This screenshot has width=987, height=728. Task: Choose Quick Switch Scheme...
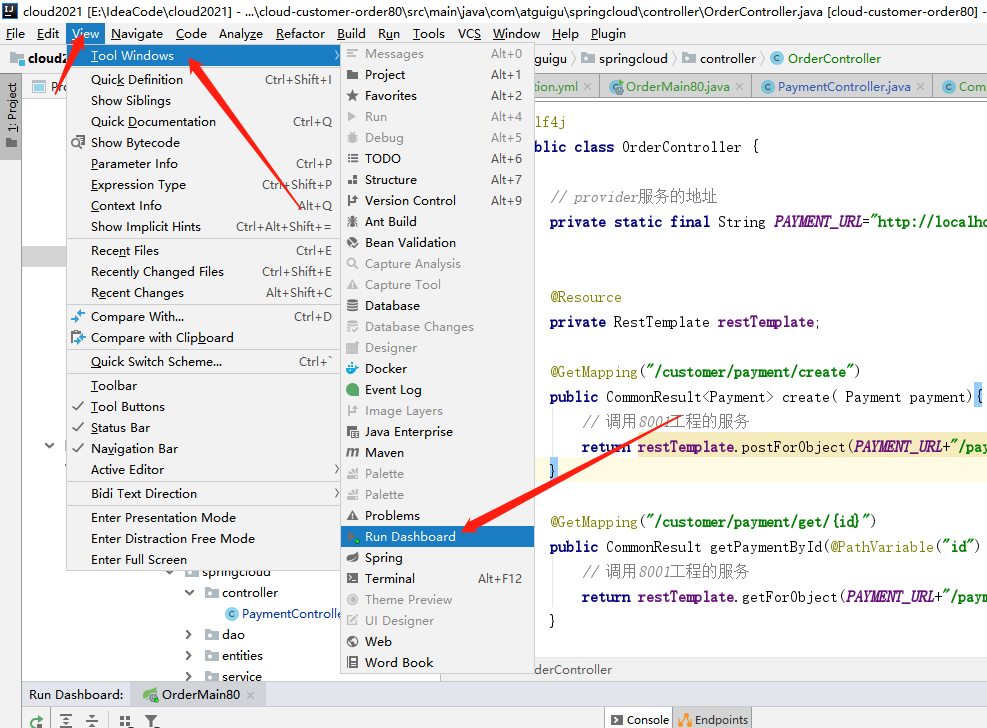point(203,362)
